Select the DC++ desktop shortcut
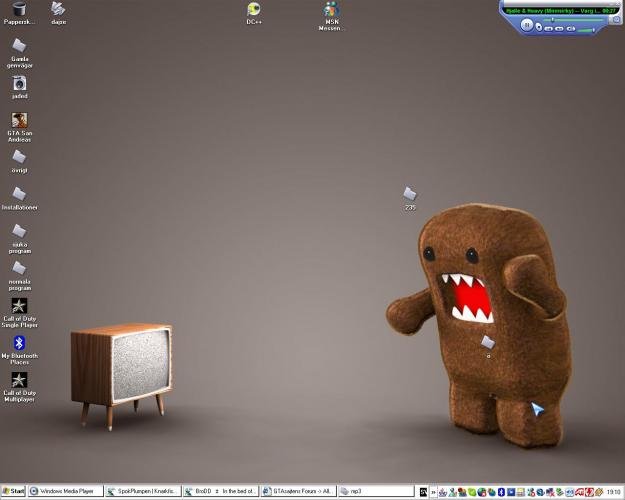The width and height of the screenshot is (625, 500). click(x=254, y=10)
